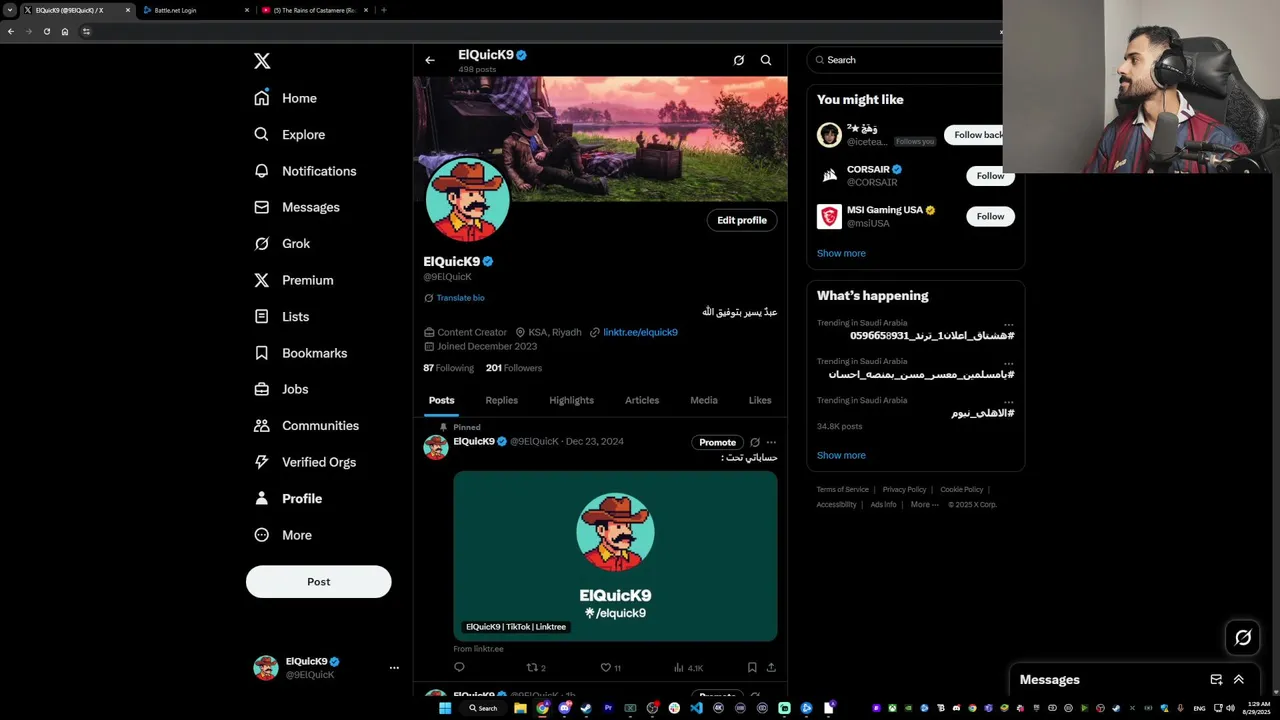Open the pinned post's three-dot menu

pos(771,442)
